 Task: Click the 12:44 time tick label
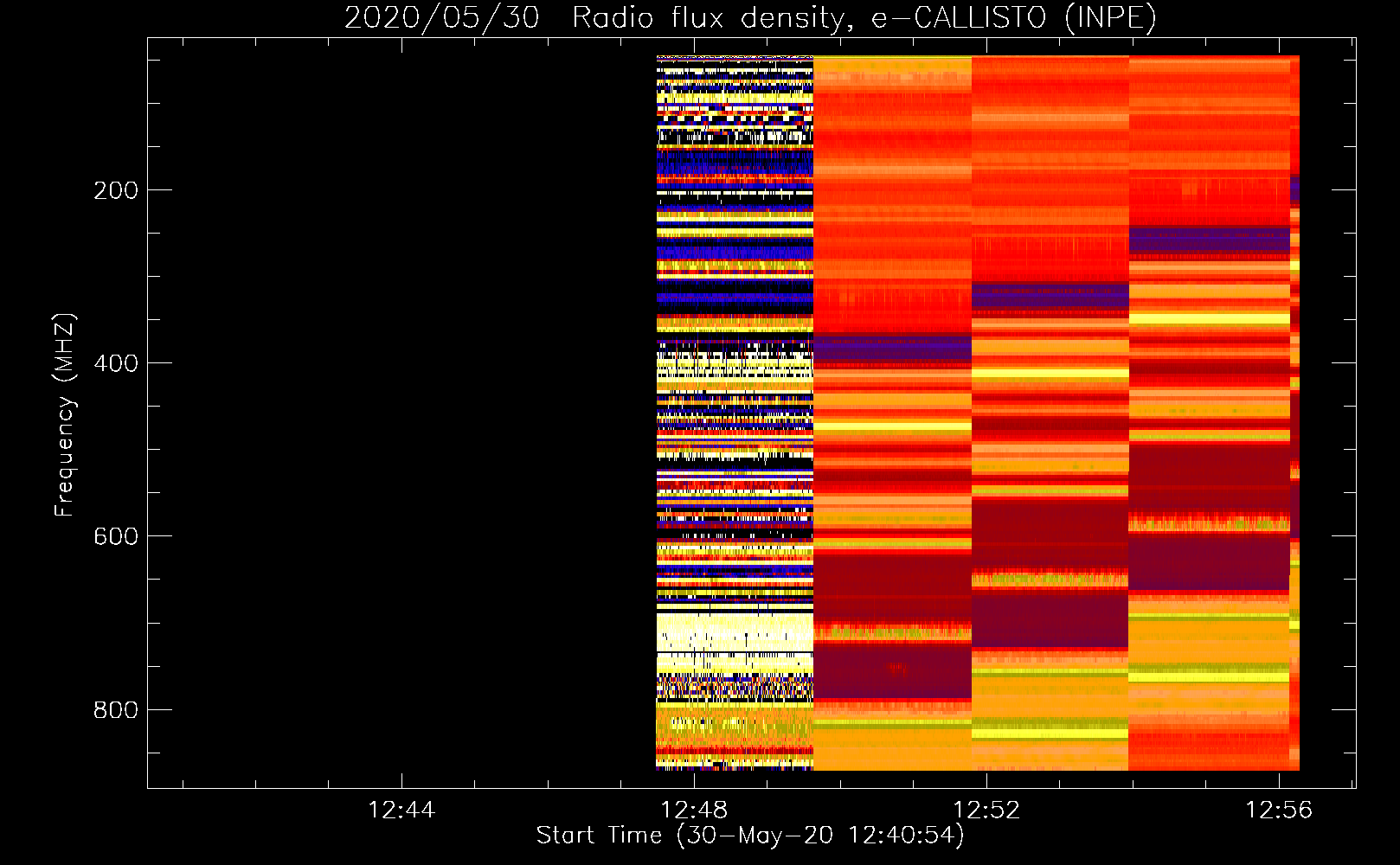tap(401, 811)
